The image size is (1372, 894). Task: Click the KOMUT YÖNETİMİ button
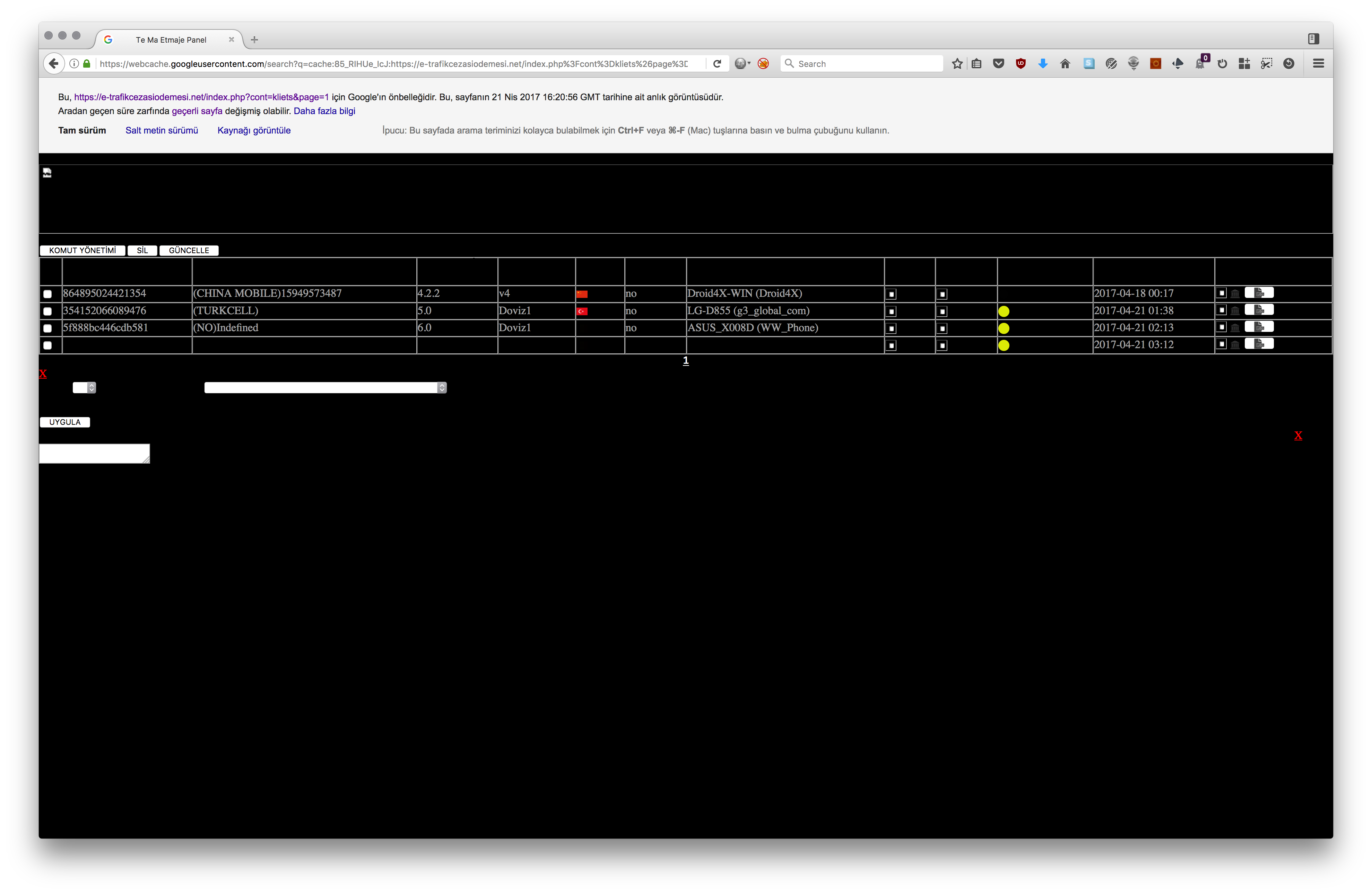pyautogui.click(x=83, y=250)
